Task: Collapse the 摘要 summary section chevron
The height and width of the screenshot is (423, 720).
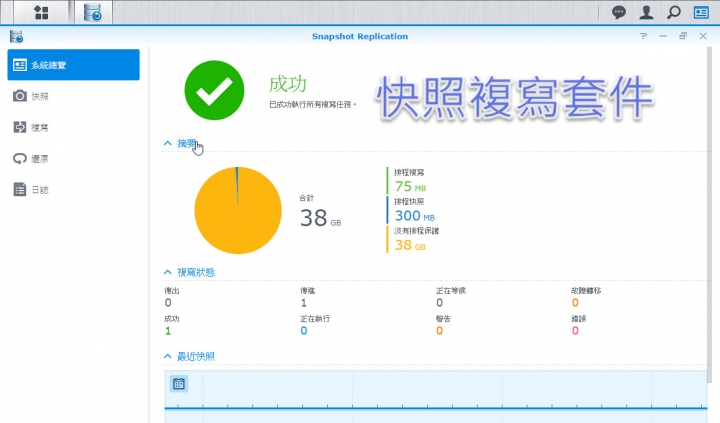Action: click(x=168, y=143)
